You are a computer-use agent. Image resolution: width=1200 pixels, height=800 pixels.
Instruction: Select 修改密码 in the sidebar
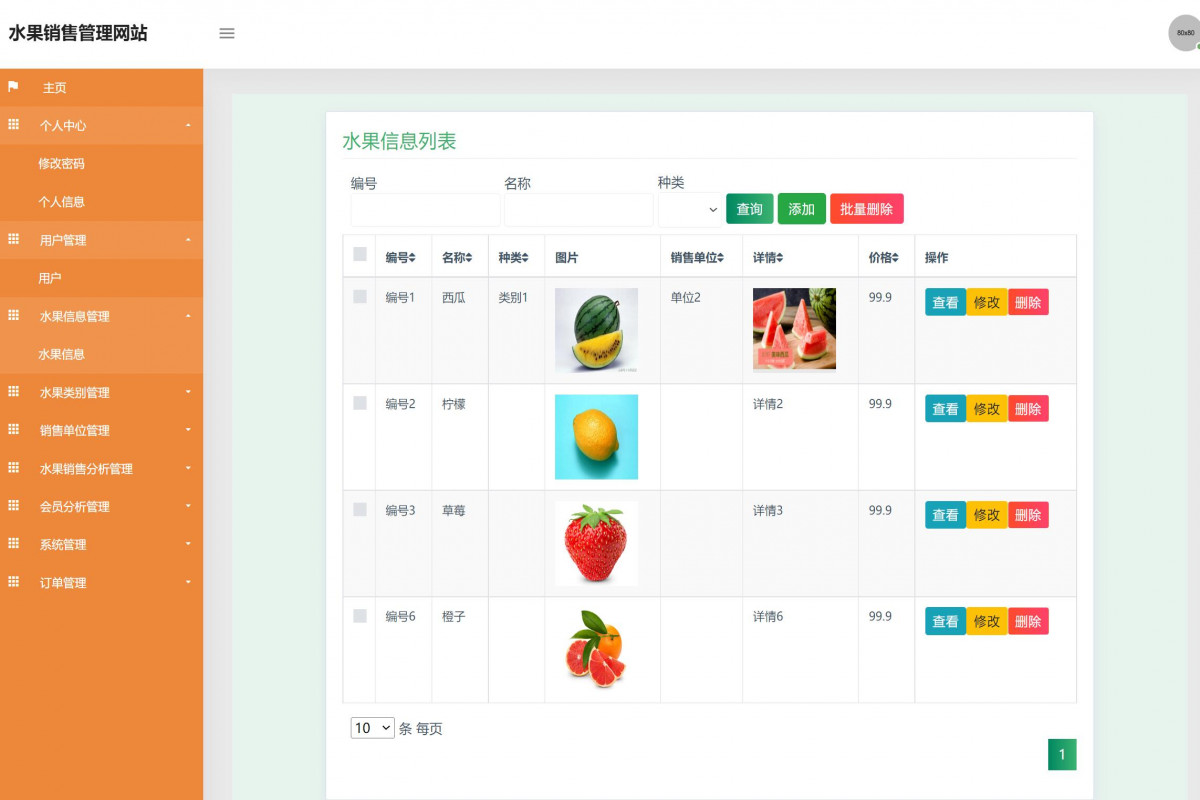tap(62, 163)
